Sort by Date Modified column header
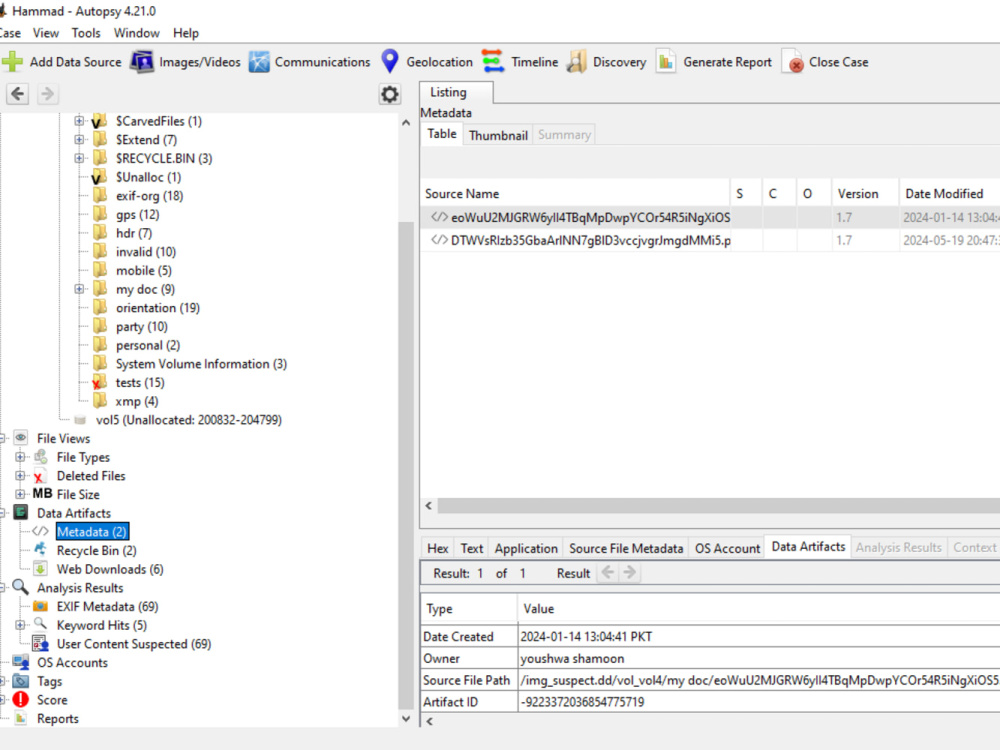 (950, 194)
